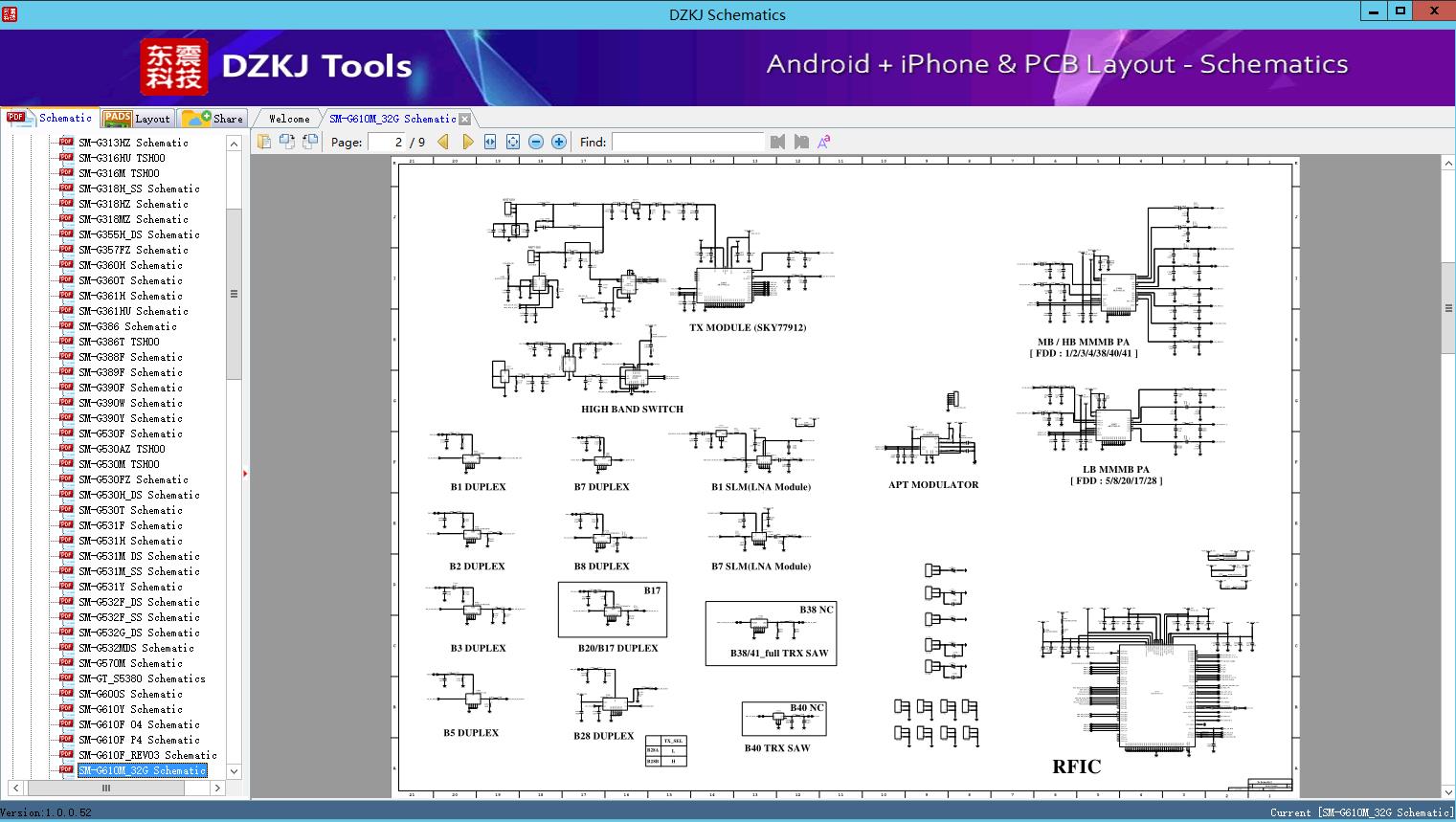Click PDF icon beside SM-G360T Schematic
1456x822 pixels.
66,279
